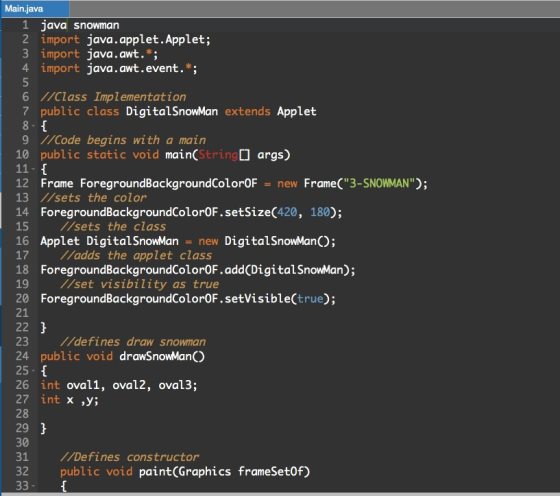Click line number 5 in the gutter
Screen dimensions: 560x496
pos(25,82)
